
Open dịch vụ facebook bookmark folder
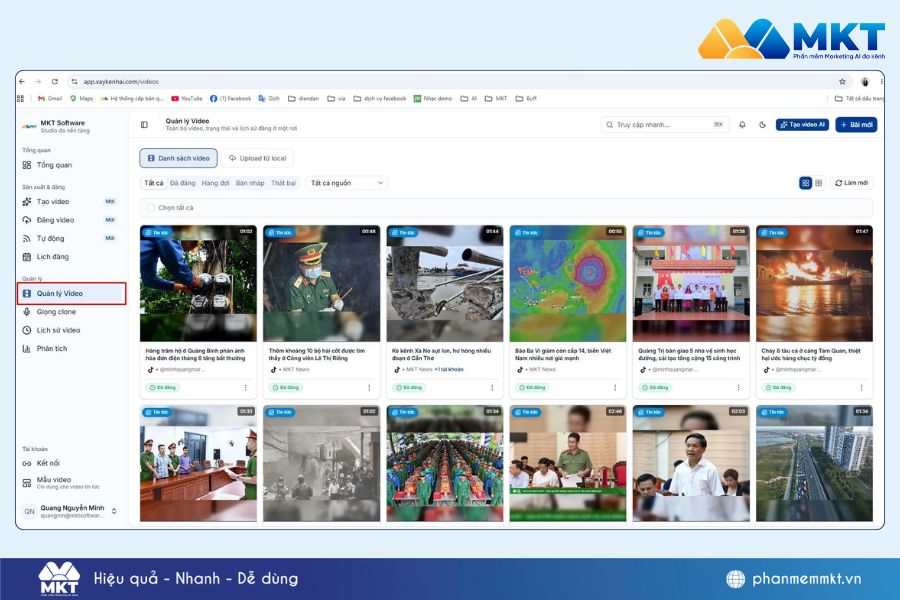coord(379,99)
